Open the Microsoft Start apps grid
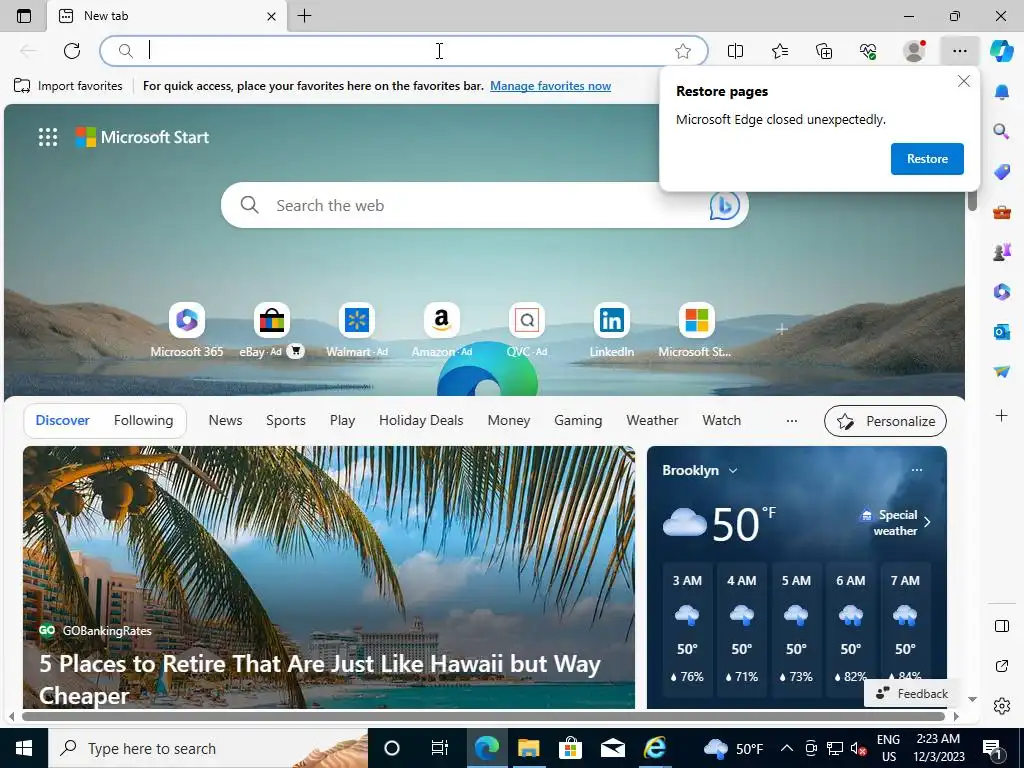This screenshot has height=768, width=1024. (48, 137)
